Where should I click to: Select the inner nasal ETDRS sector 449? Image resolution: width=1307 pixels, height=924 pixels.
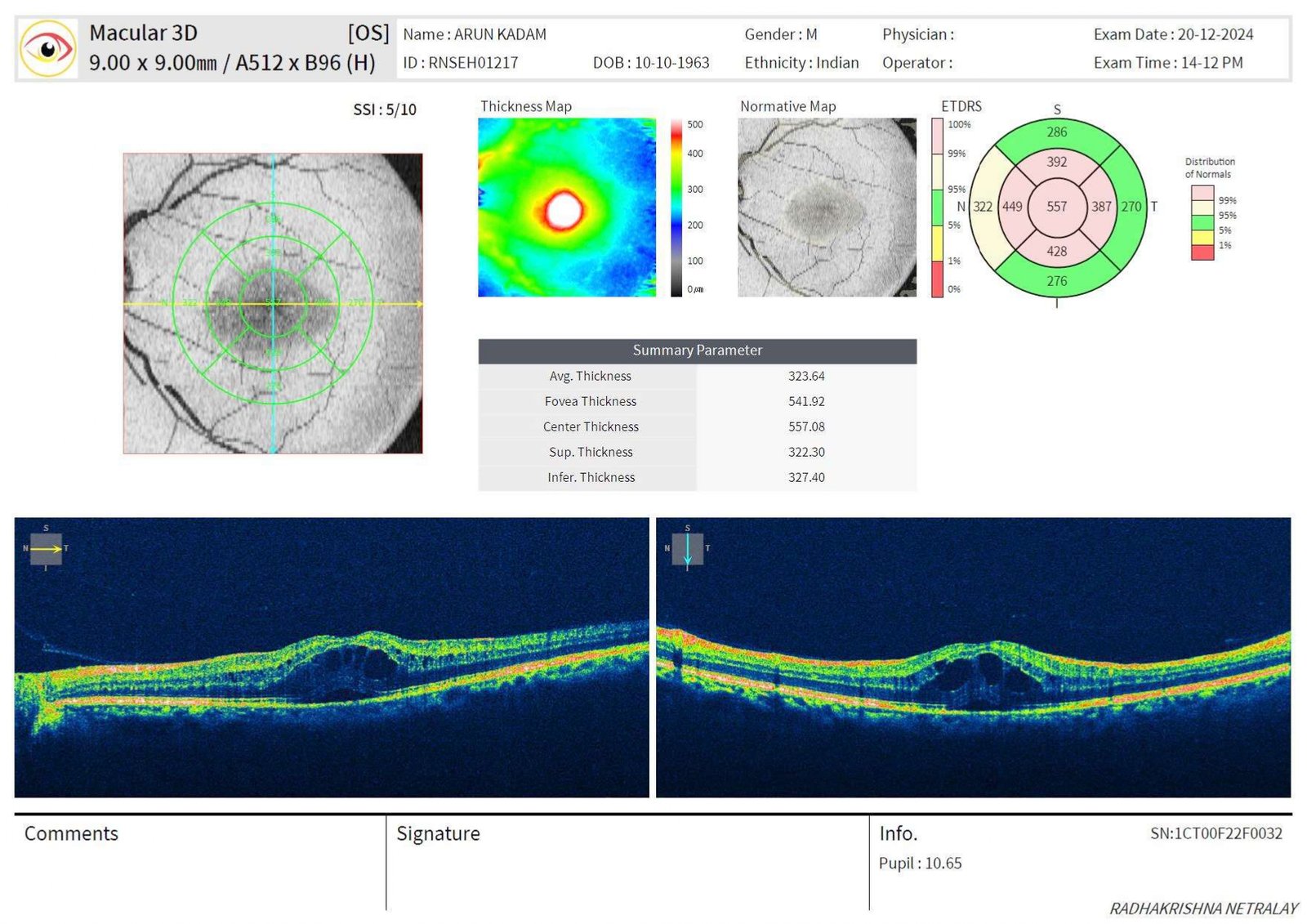(x=1012, y=207)
